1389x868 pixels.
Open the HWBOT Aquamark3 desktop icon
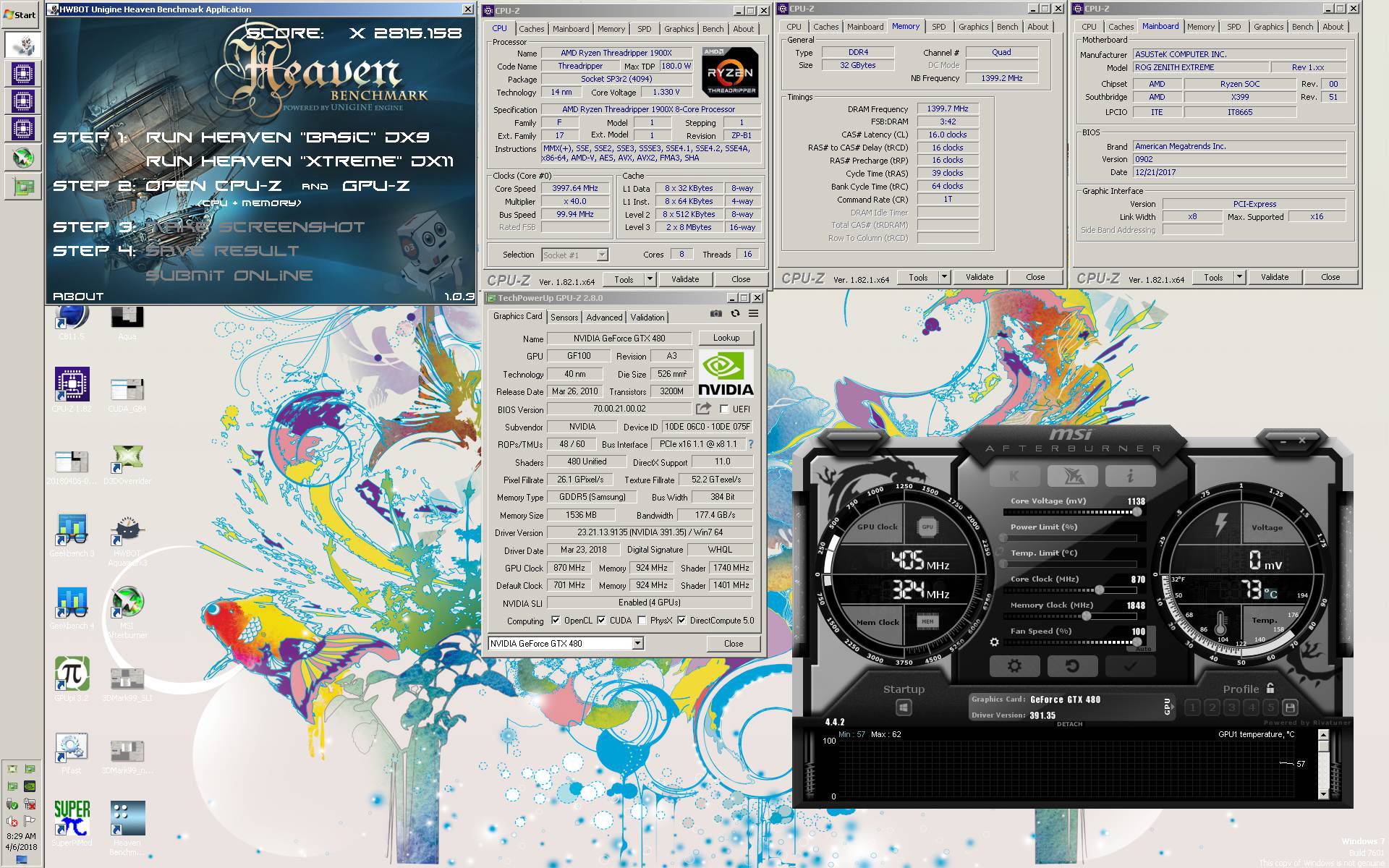[x=127, y=541]
